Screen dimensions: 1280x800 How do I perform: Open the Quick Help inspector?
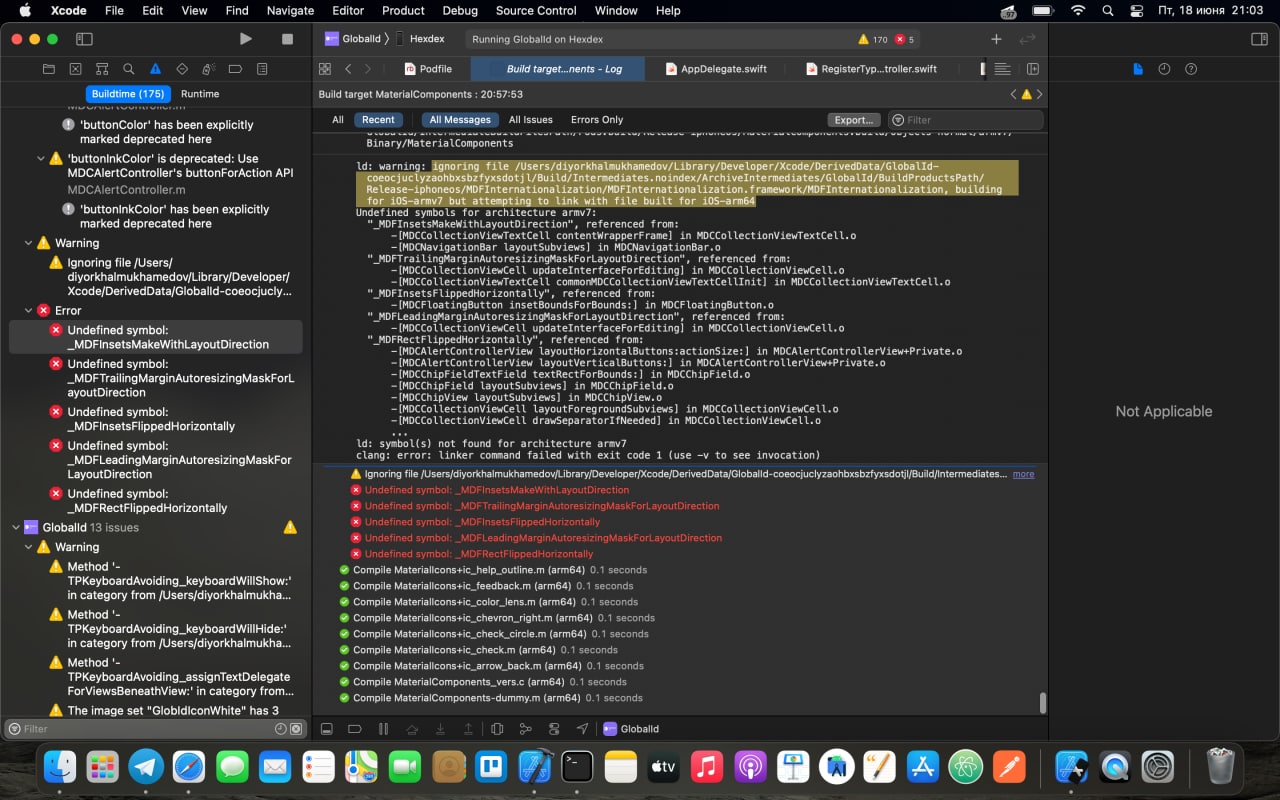[1191, 69]
